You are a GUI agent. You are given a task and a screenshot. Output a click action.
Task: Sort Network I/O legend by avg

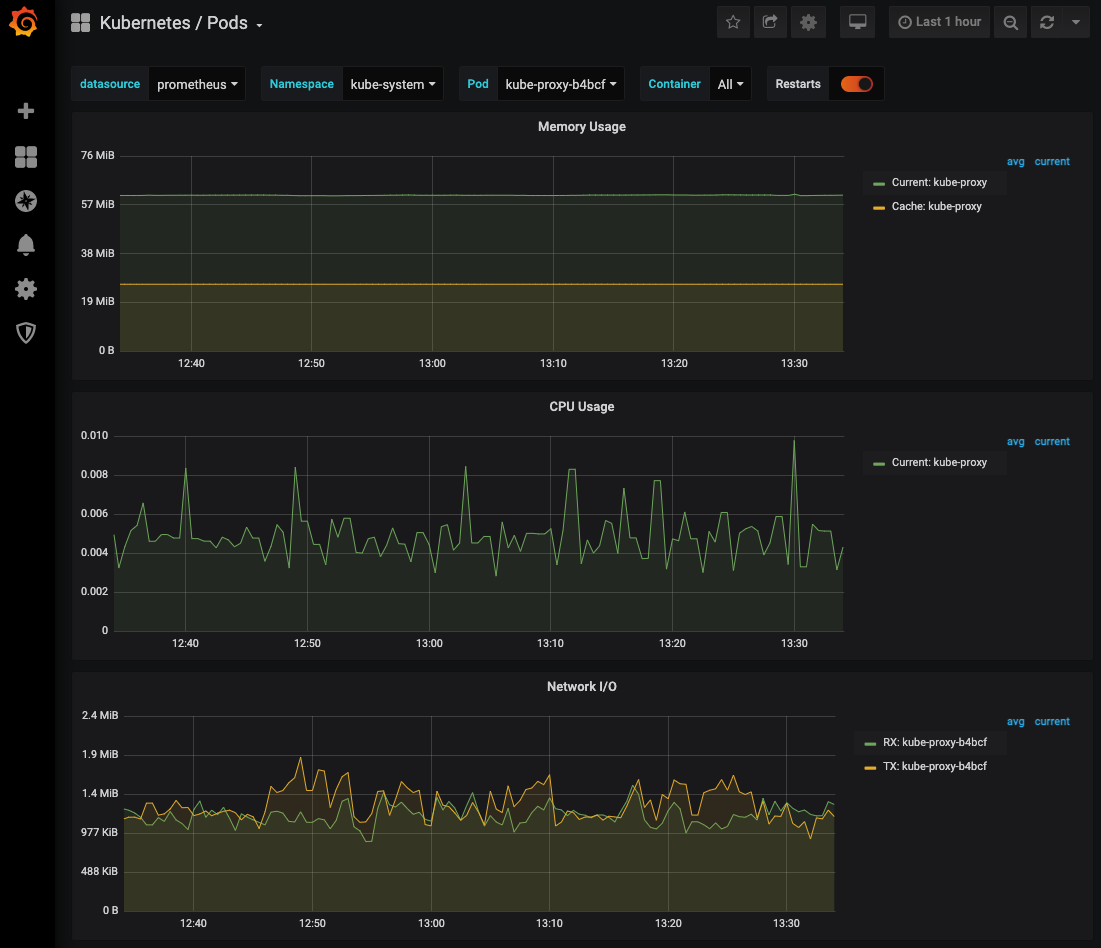click(x=1015, y=722)
